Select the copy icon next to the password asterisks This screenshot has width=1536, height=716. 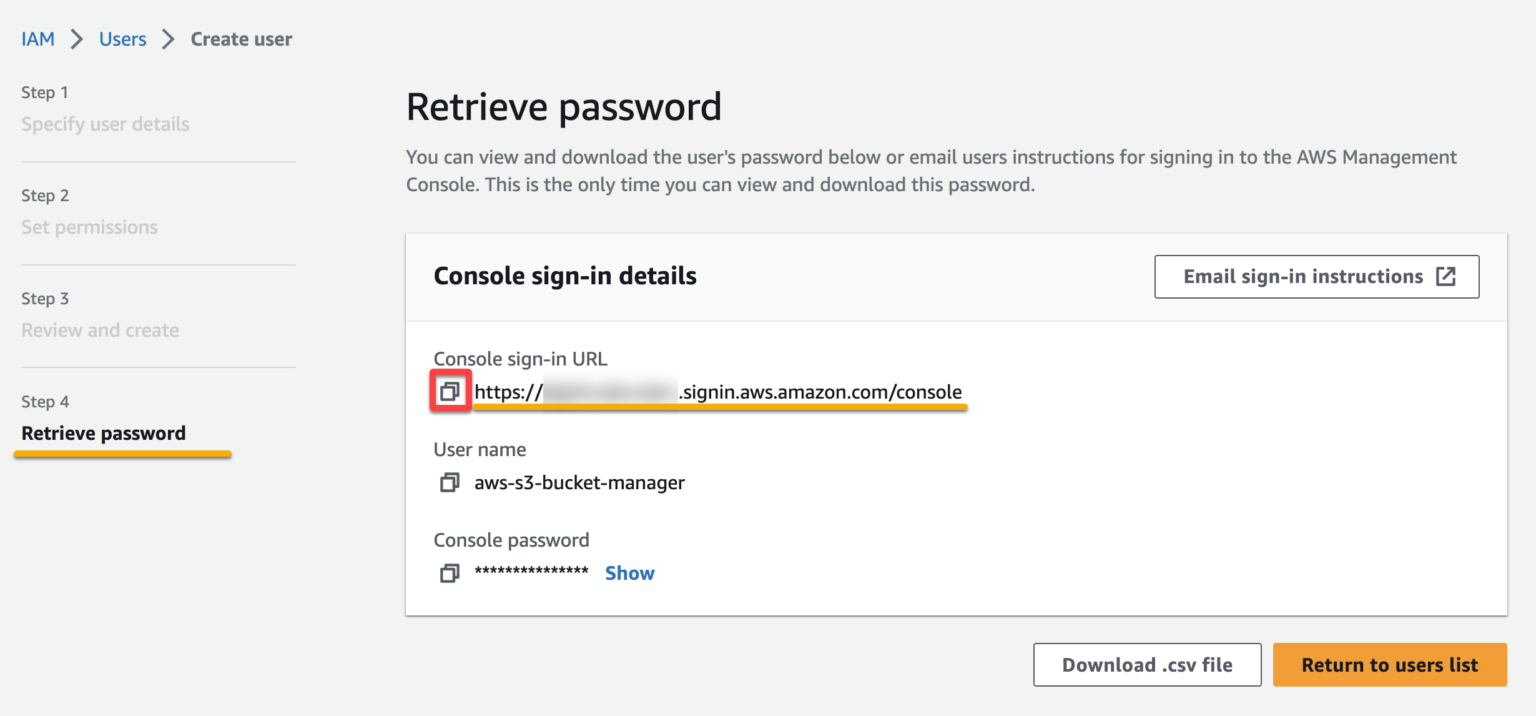[449, 572]
